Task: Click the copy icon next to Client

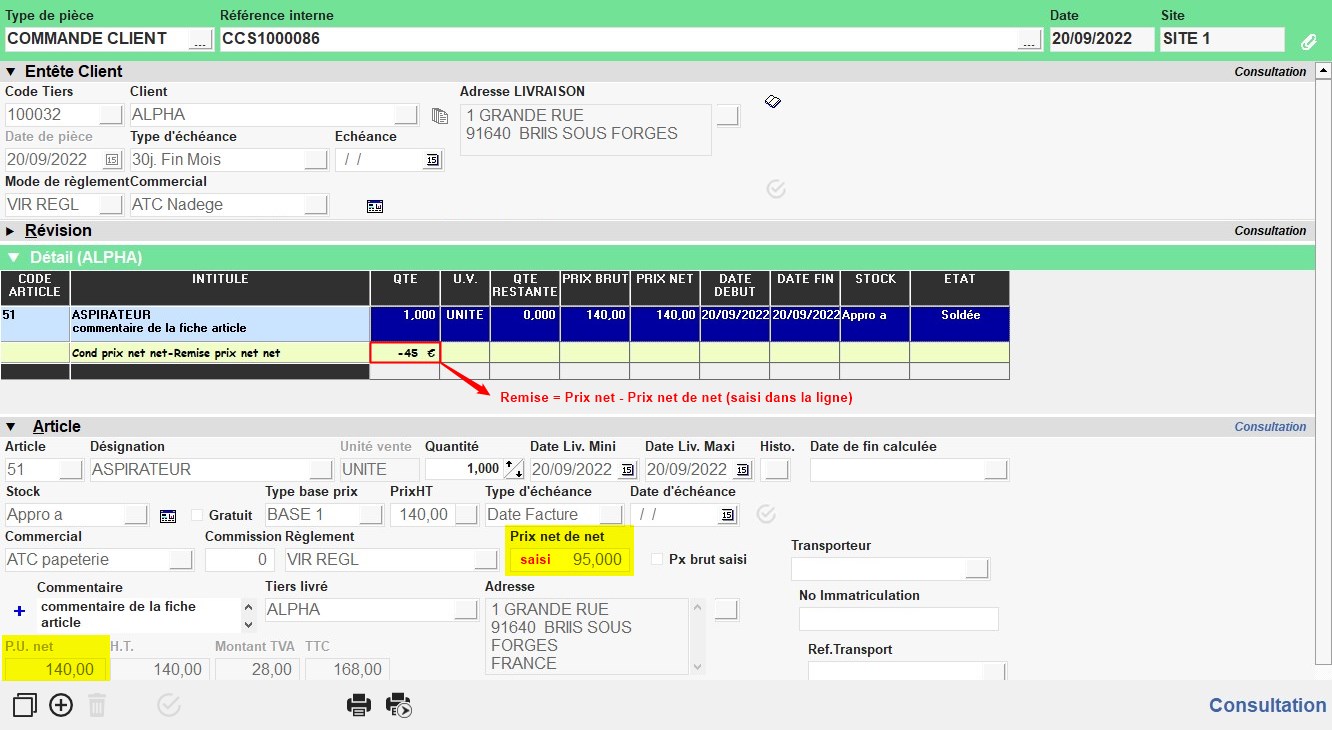Action: click(439, 116)
